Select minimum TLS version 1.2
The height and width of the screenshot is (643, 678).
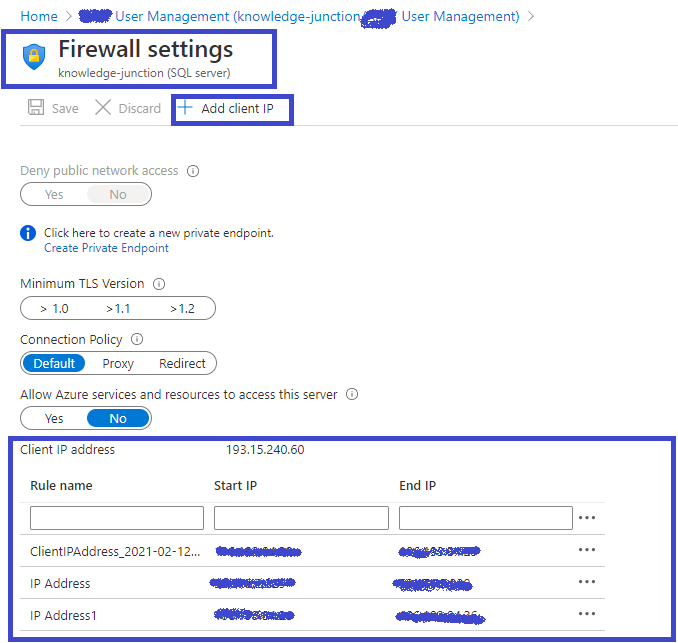pyautogui.click(x=182, y=309)
